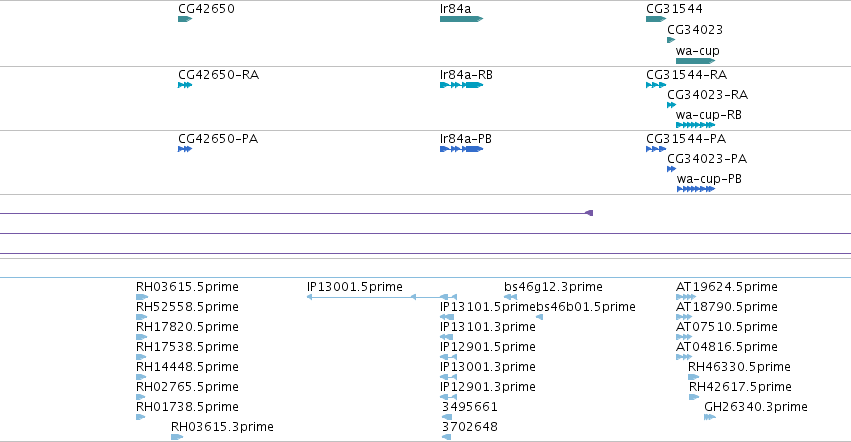The width and height of the screenshot is (851, 442).
Task: Select the CG34023 gene label
Action: tap(695, 30)
